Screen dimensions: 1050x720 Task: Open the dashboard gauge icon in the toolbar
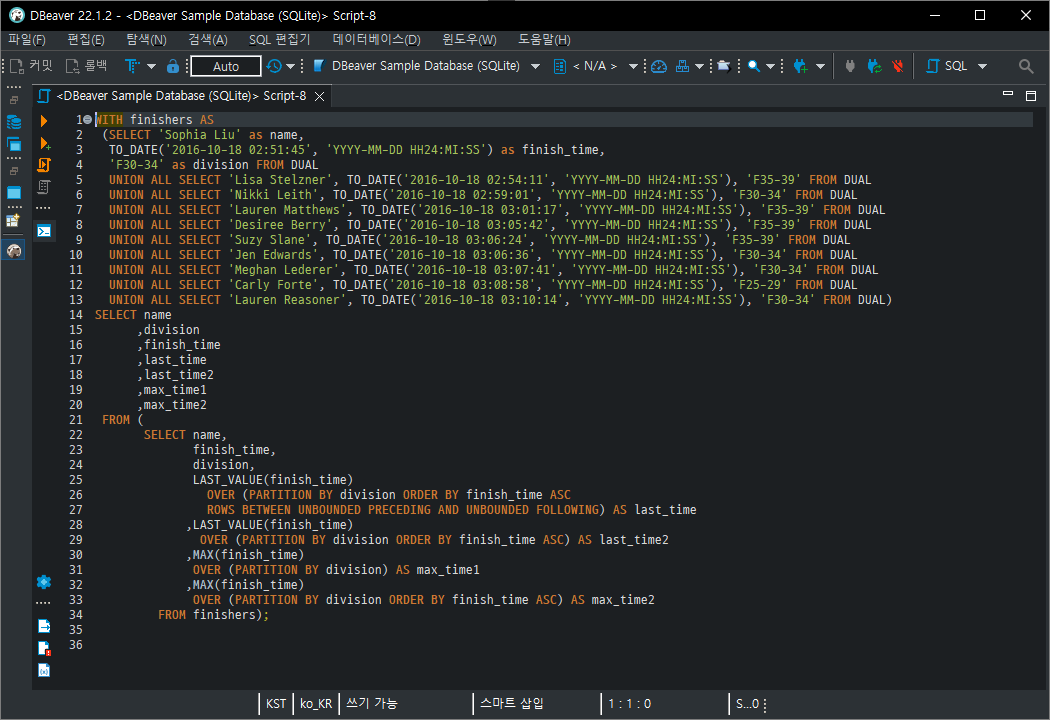pos(659,66)
